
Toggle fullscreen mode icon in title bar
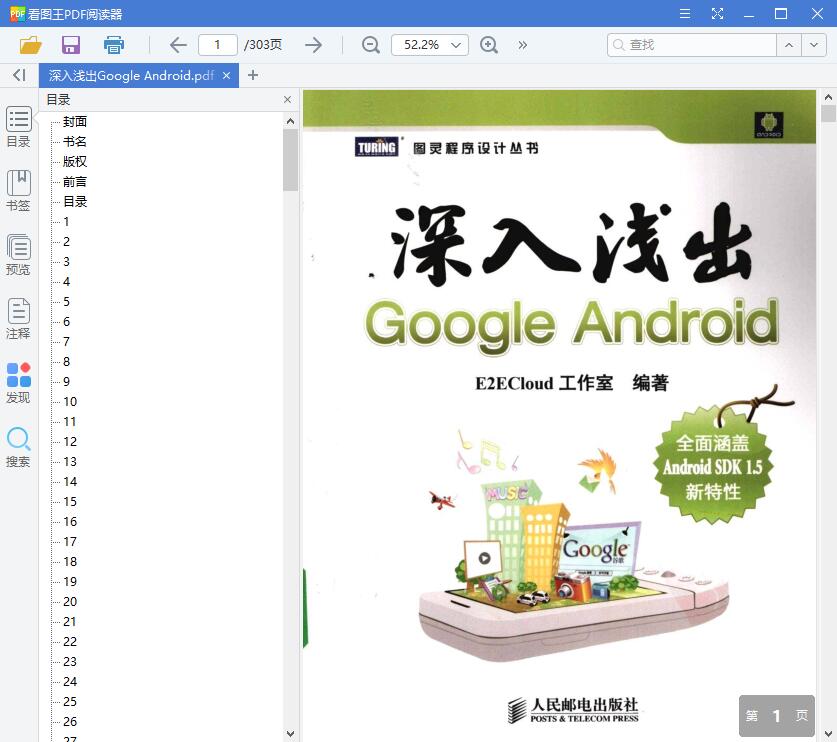tap(717, 14)
